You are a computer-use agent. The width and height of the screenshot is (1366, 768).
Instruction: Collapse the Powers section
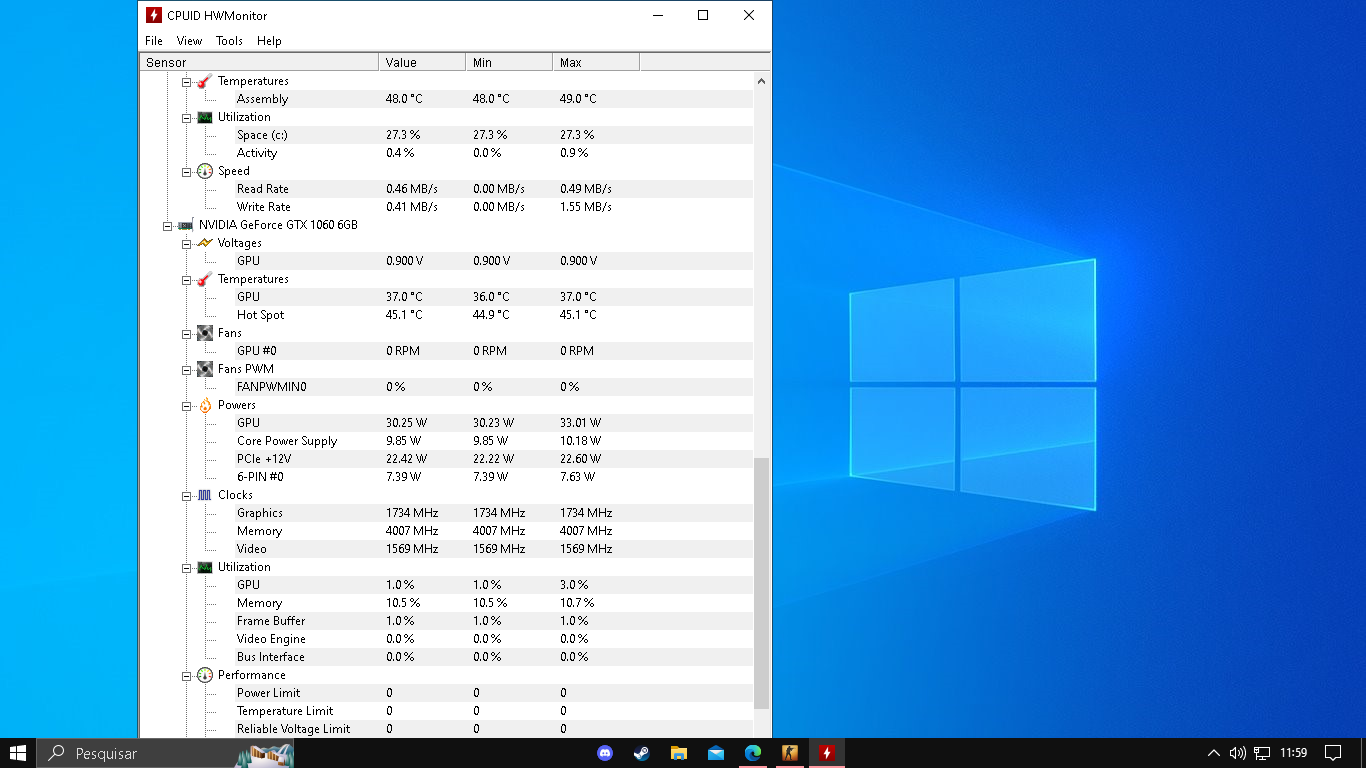pos(186,406)
